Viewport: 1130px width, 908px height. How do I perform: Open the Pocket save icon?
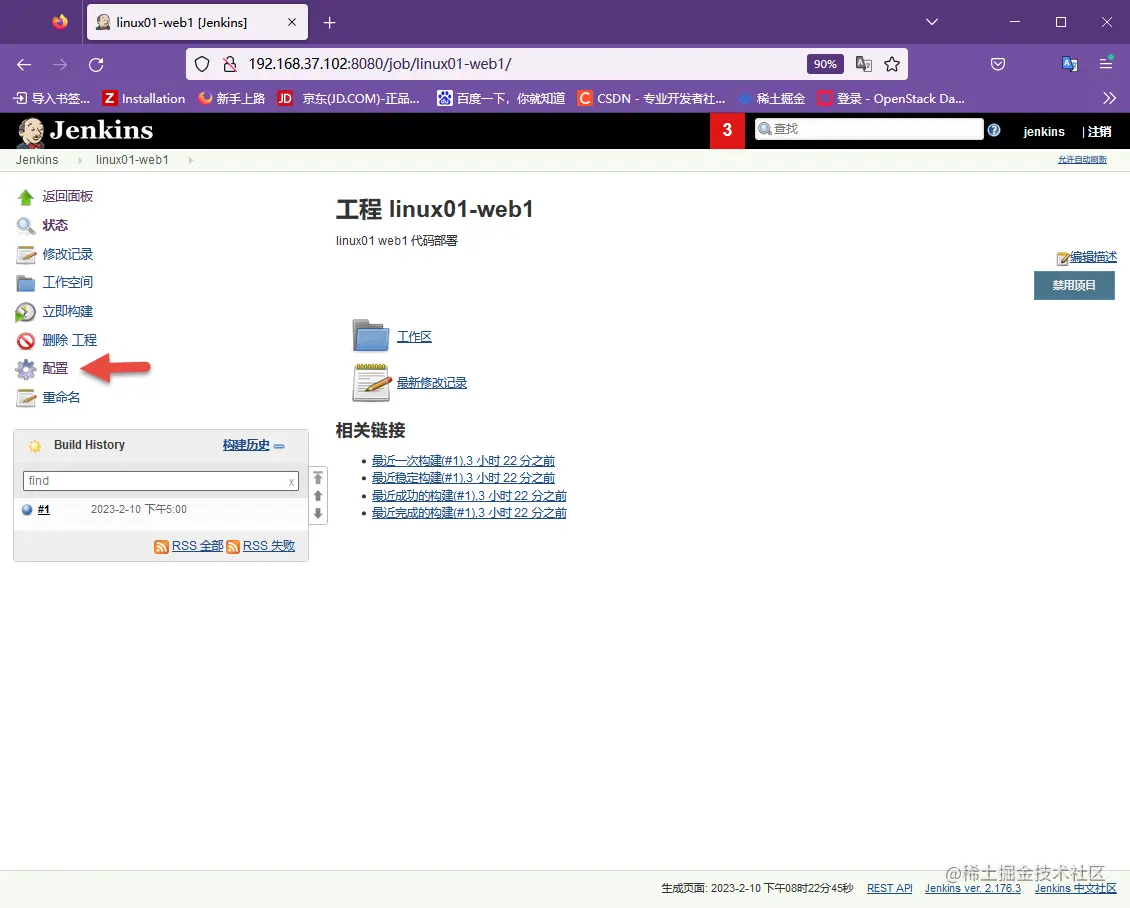[998, 64]
